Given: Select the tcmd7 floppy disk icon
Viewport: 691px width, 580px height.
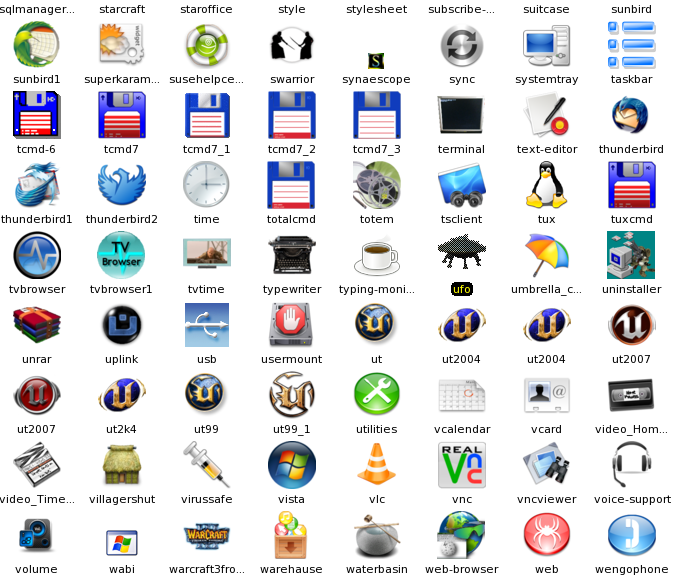Looking at the screenshot, I should click(x=122, y=115).
